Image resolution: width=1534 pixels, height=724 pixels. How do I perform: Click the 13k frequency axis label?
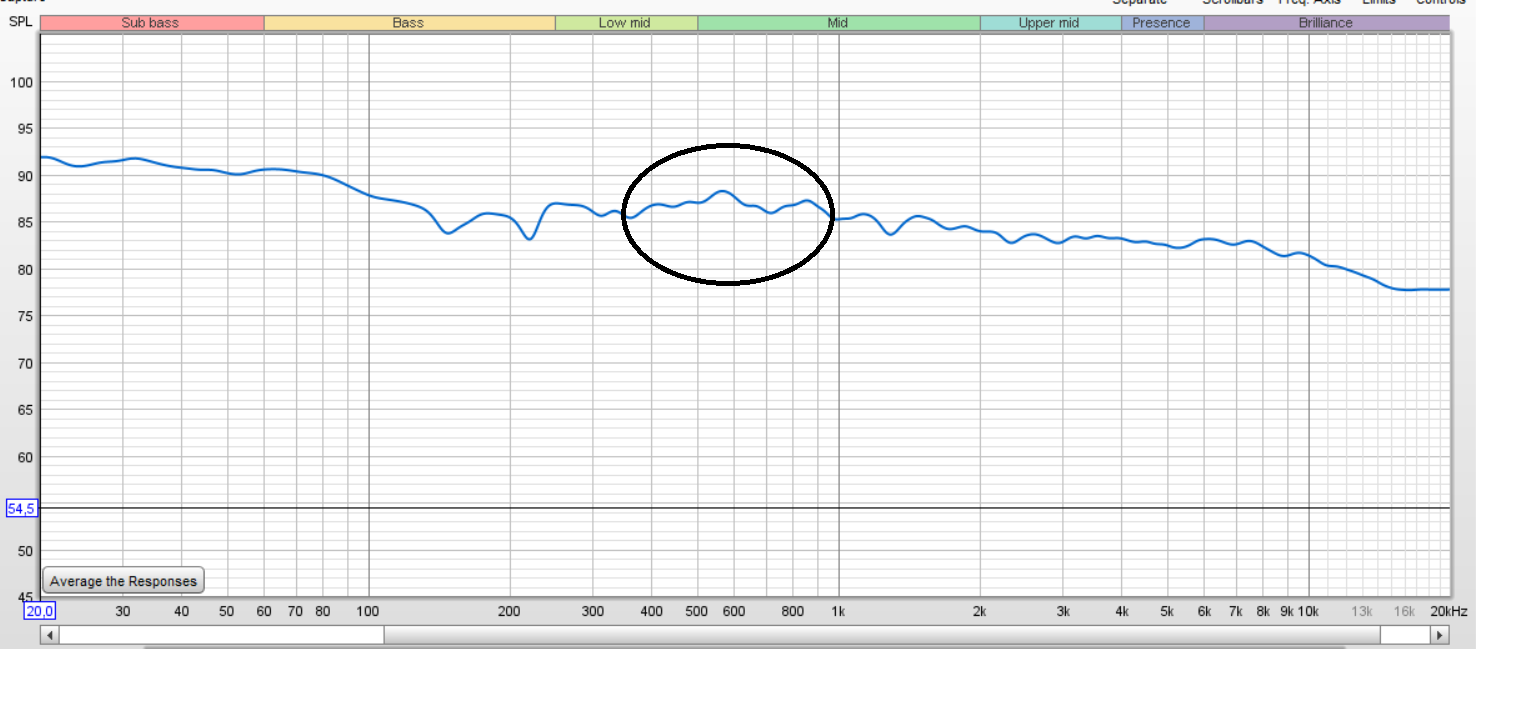[1362, 611]
